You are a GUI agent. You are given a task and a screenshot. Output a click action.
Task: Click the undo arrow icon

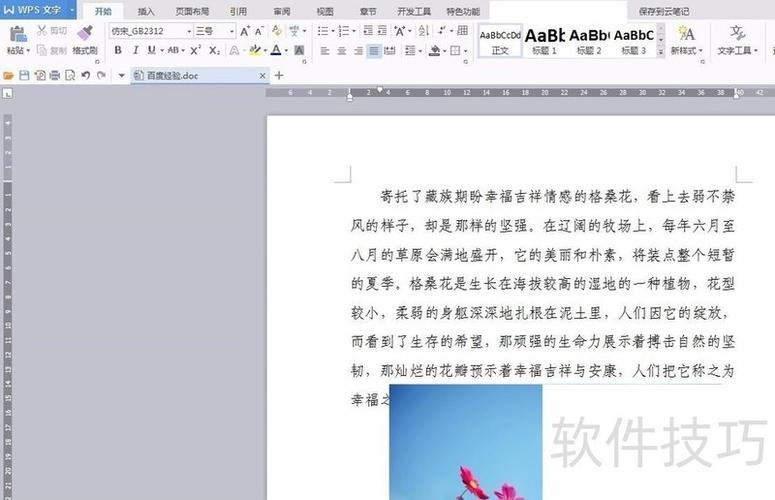[x=86, y=76]
